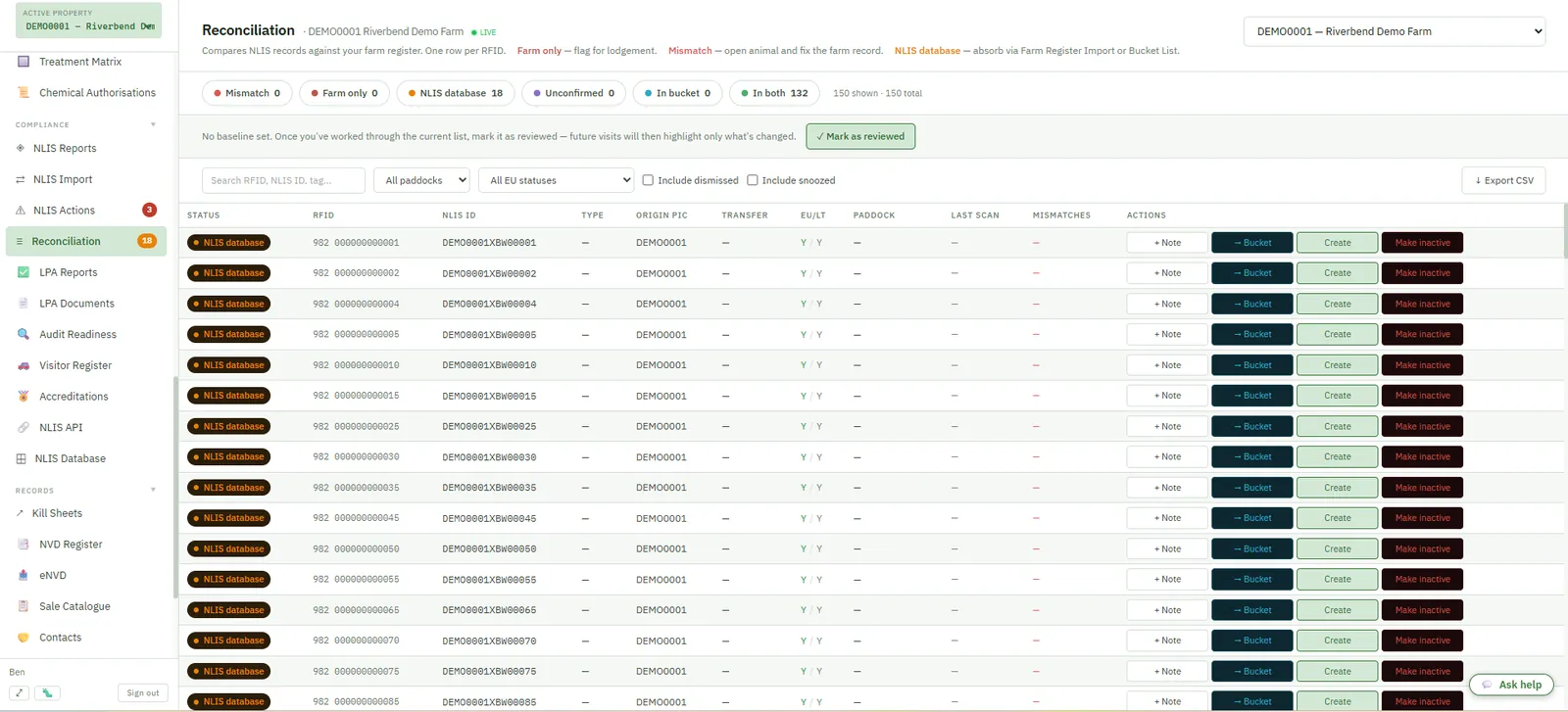Image resolution: width=1568 pixels, height=712 pixels.
Task: Filter by Mismatch status chip
Action: point(247,93)
